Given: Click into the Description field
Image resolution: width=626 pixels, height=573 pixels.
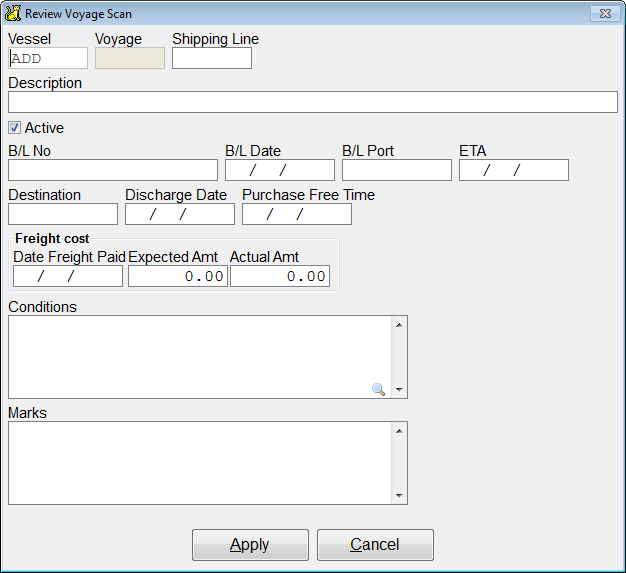Looking at the screenshot, I should pyautogui.click(x=313, y=102).
